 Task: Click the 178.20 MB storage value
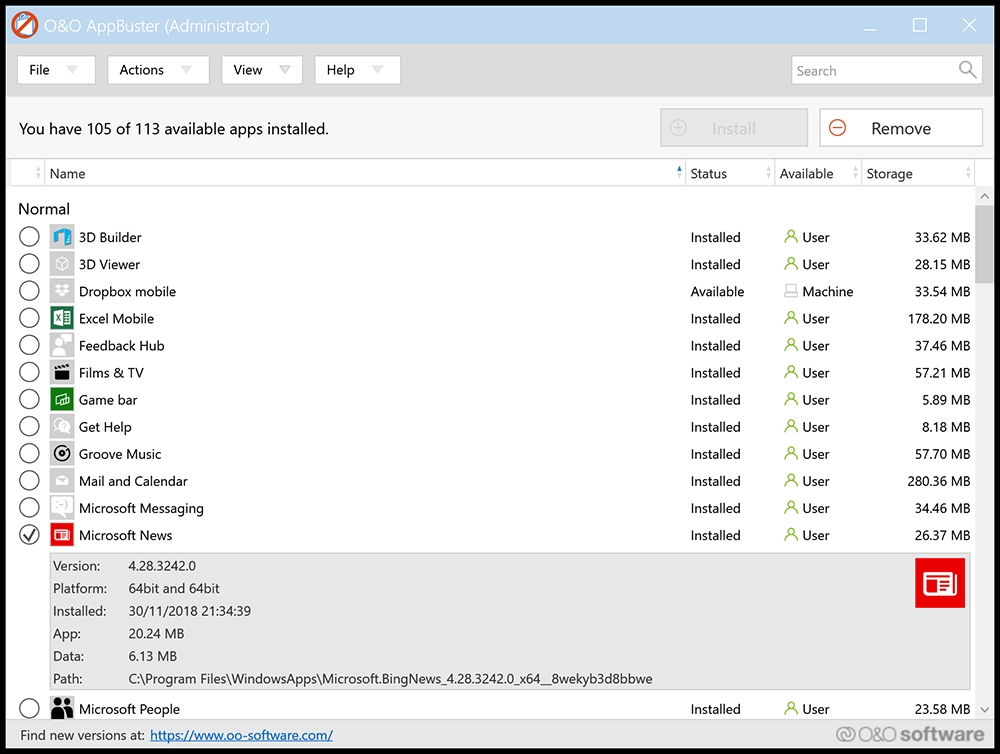939,318
